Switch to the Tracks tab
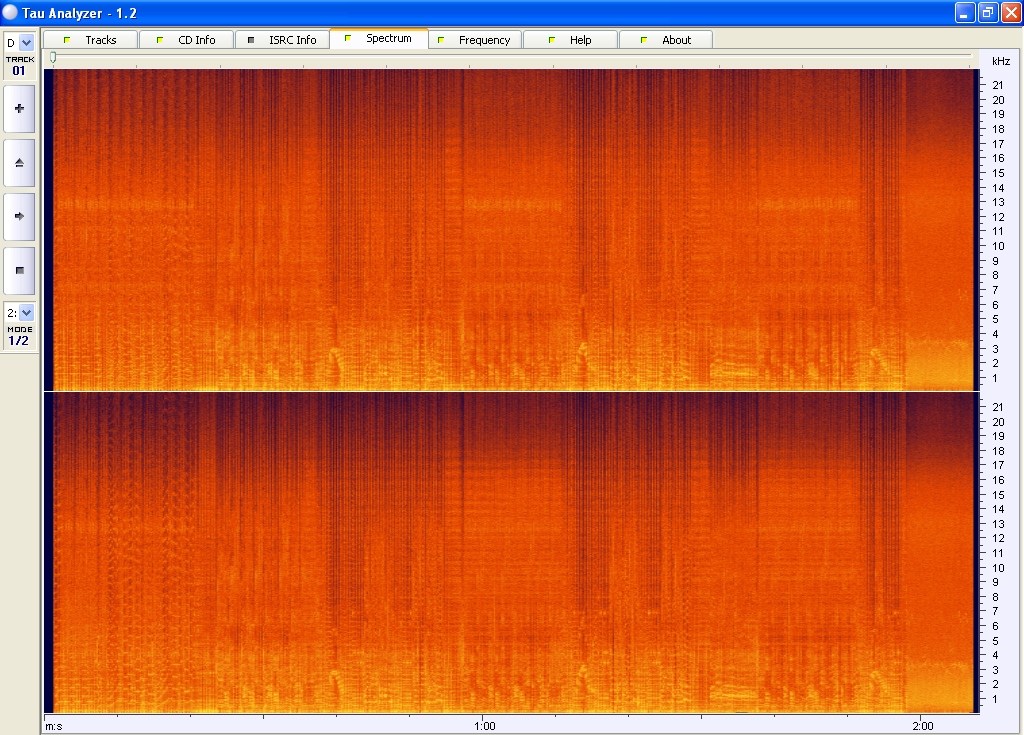The height and width of the screenshot is (735, 1024). coord(91,40)
